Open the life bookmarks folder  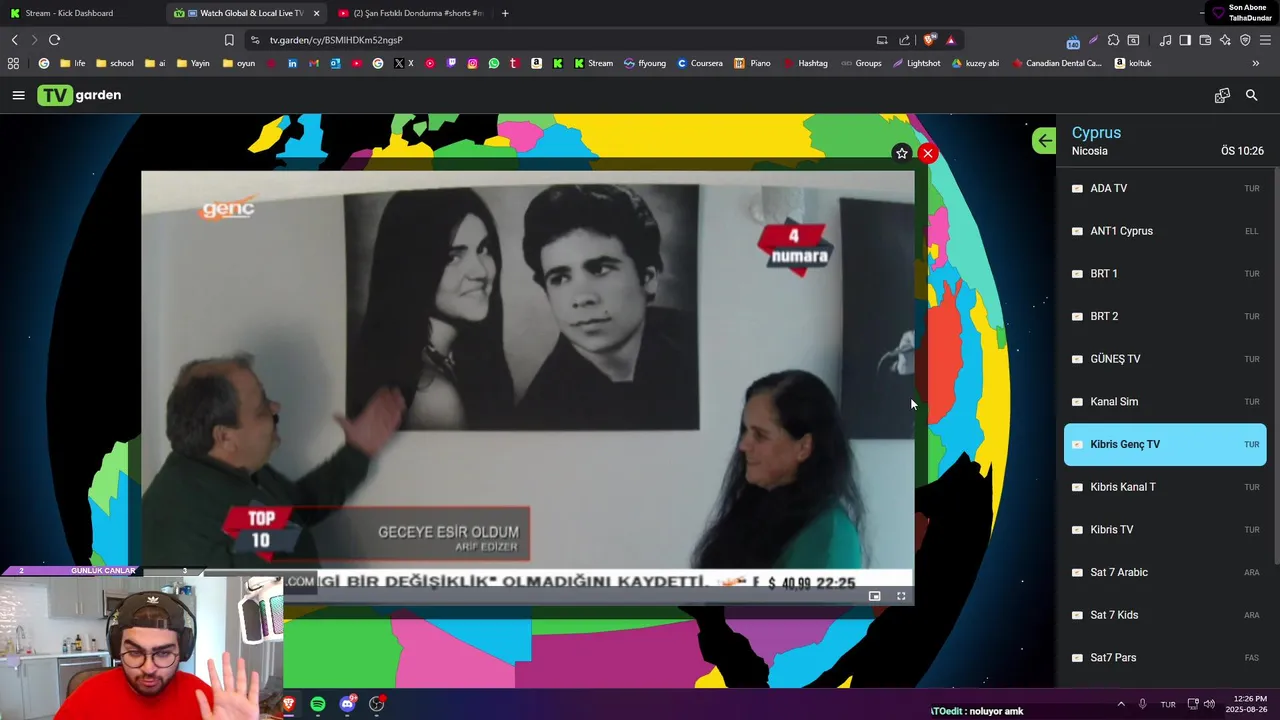click(73, 63)
